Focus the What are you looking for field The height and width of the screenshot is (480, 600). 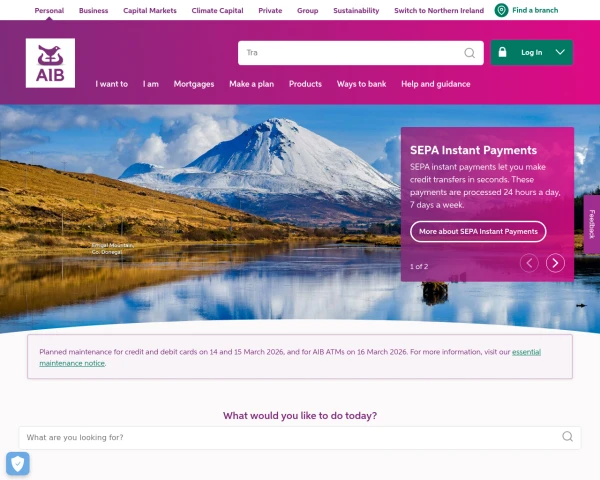(300, 438)
